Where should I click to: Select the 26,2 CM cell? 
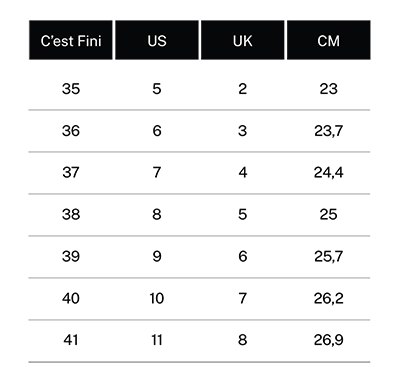pyautogui.click(x=328, y=298)
